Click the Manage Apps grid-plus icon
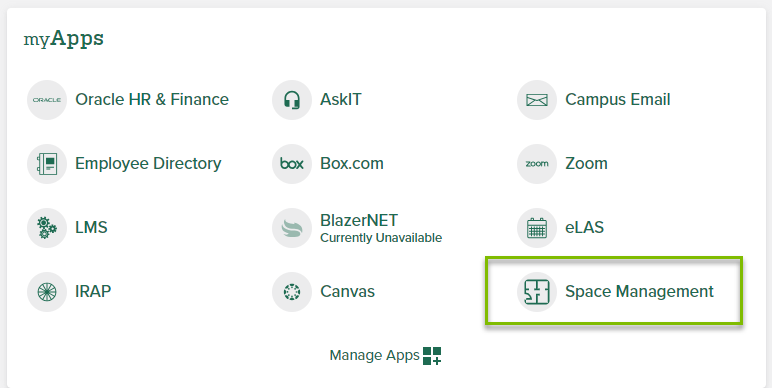This screenshot has height=388, width=772. tap(432, 356)
